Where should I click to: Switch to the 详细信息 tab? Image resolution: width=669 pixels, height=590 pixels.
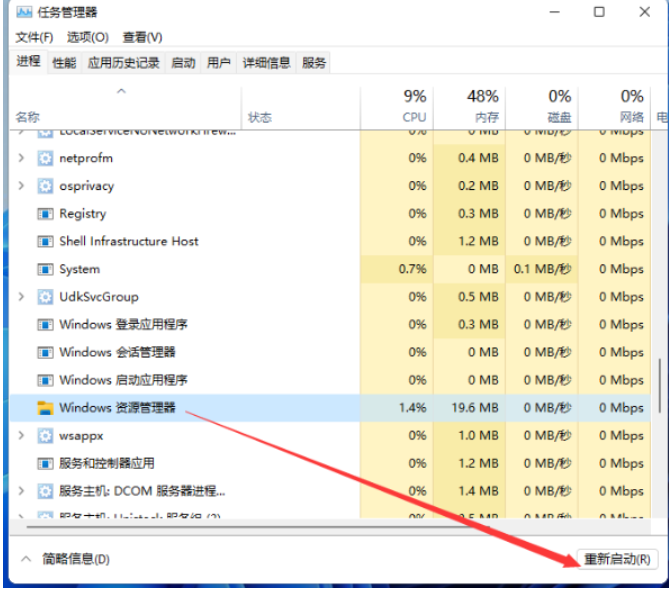pyautogui.click(x=267, y=62)
